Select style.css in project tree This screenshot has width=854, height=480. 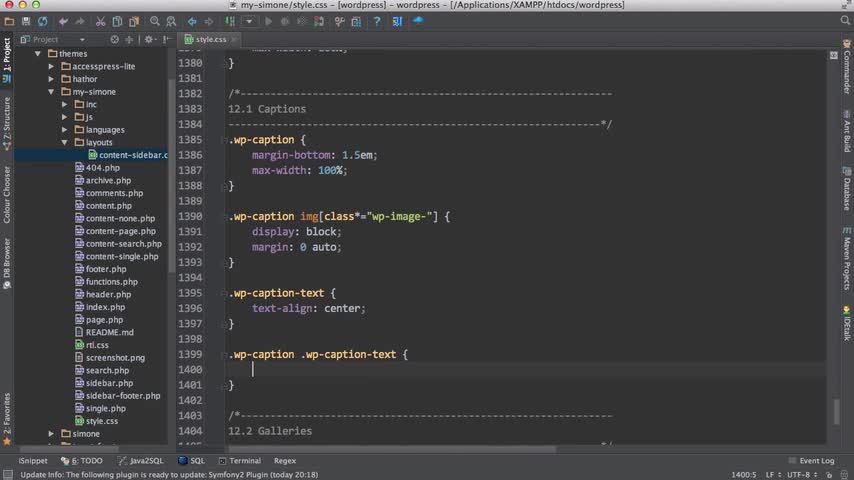click(96, 421)
